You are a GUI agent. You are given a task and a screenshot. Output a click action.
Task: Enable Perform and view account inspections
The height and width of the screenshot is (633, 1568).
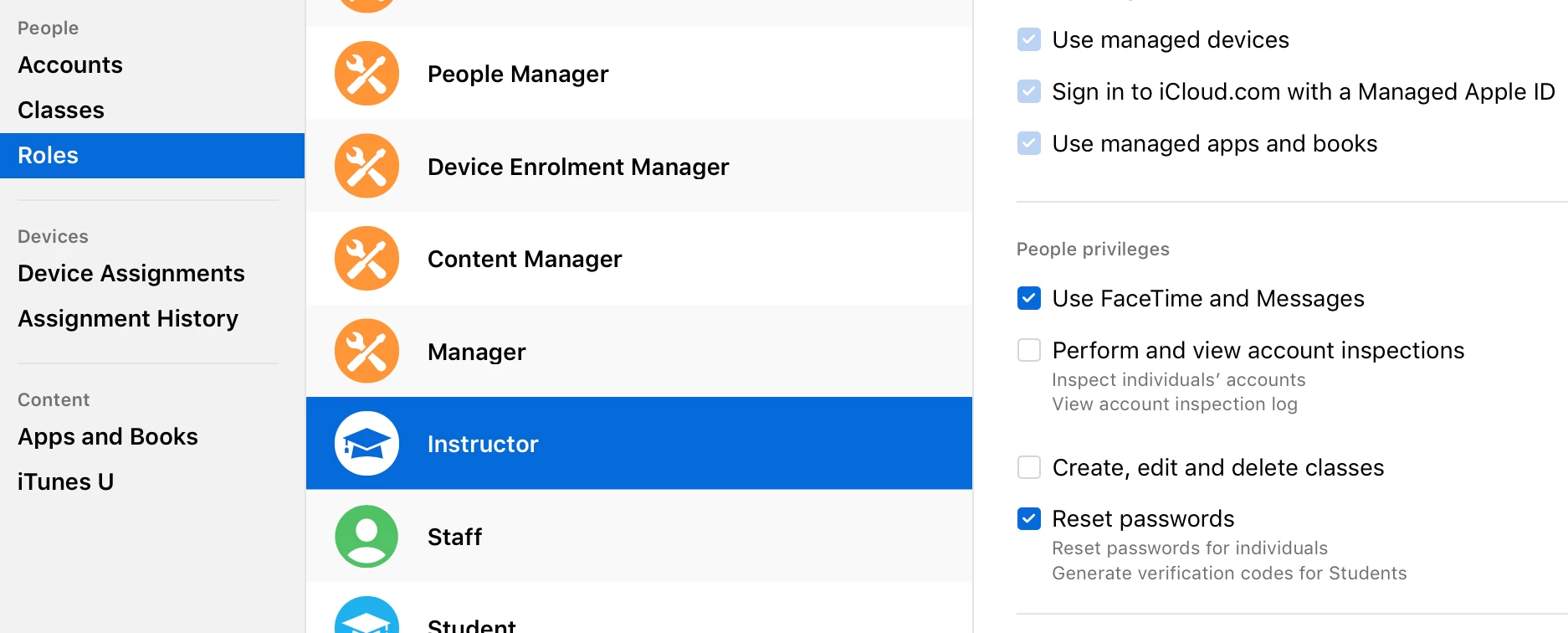click(x=1029, y=350)
